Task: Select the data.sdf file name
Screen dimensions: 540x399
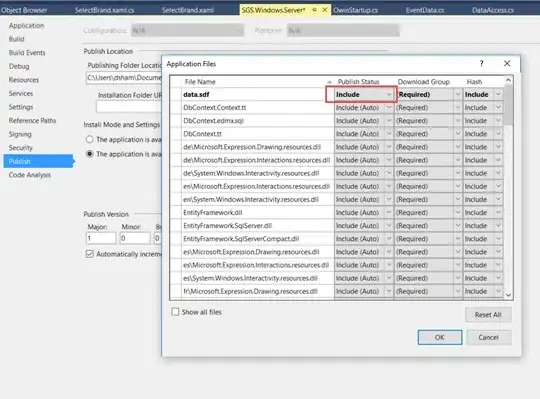Action: [x=196, y=94]
